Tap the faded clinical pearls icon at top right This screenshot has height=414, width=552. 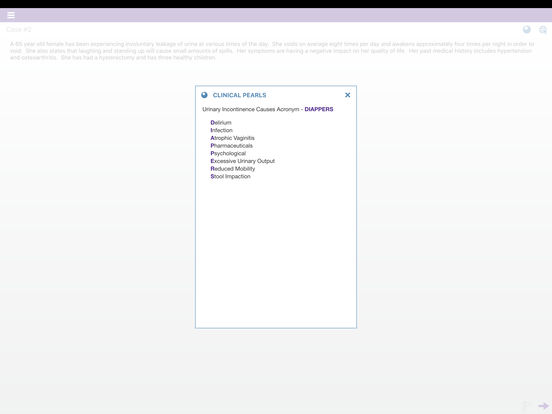527,30
